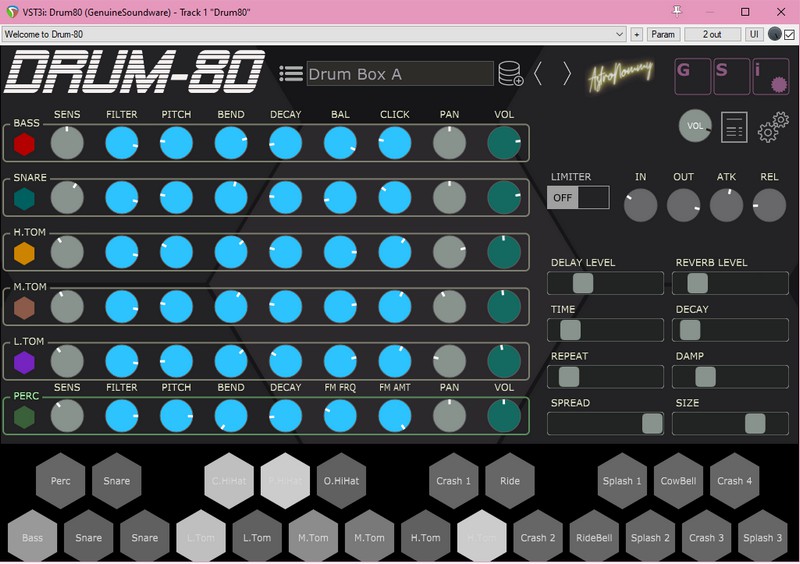800x564 pixels.
Task: Click the AstroNoway neon logo
Action: coord(619,76)
